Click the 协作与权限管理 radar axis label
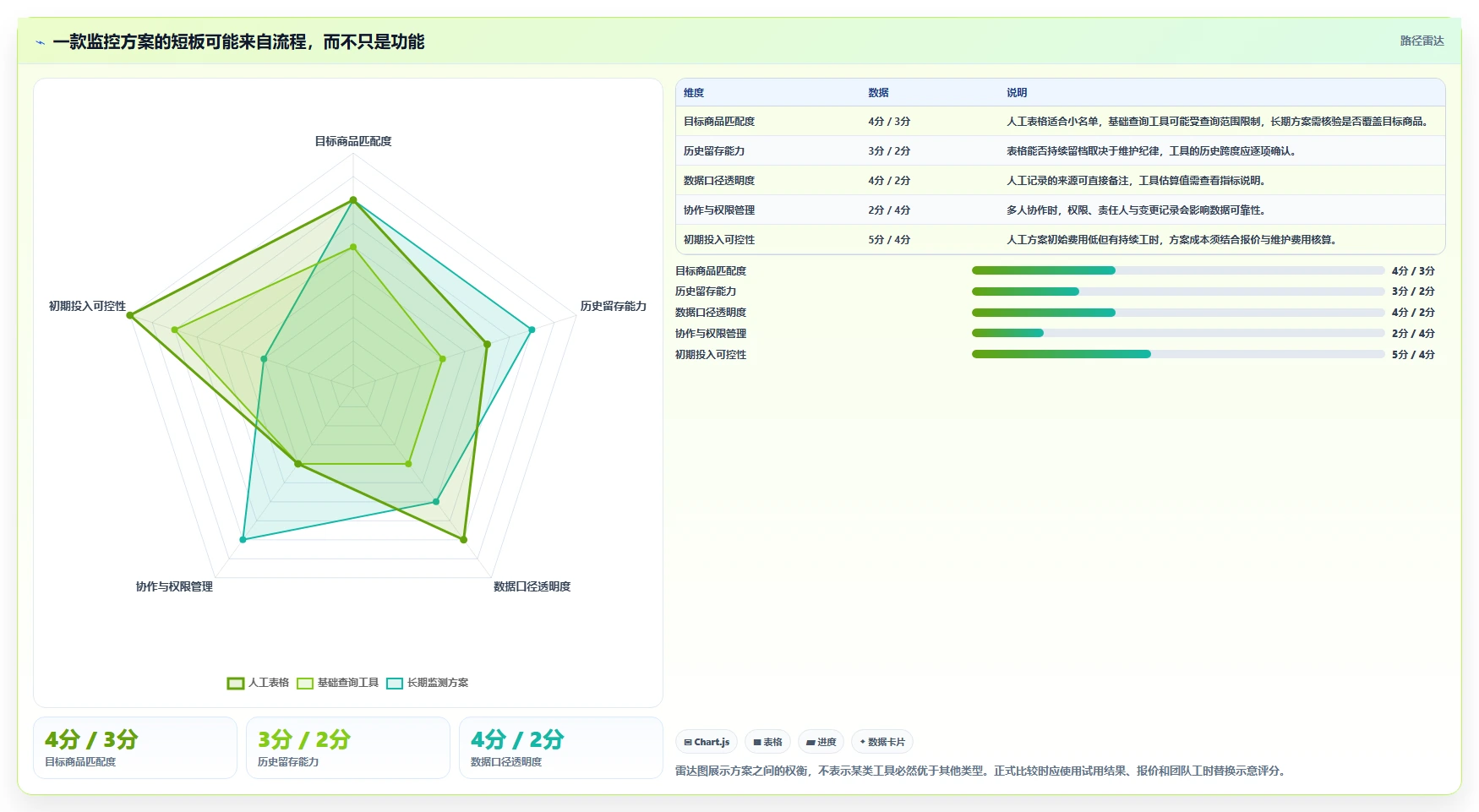This screenshot has width=1479, height=812. coord(174,586)
